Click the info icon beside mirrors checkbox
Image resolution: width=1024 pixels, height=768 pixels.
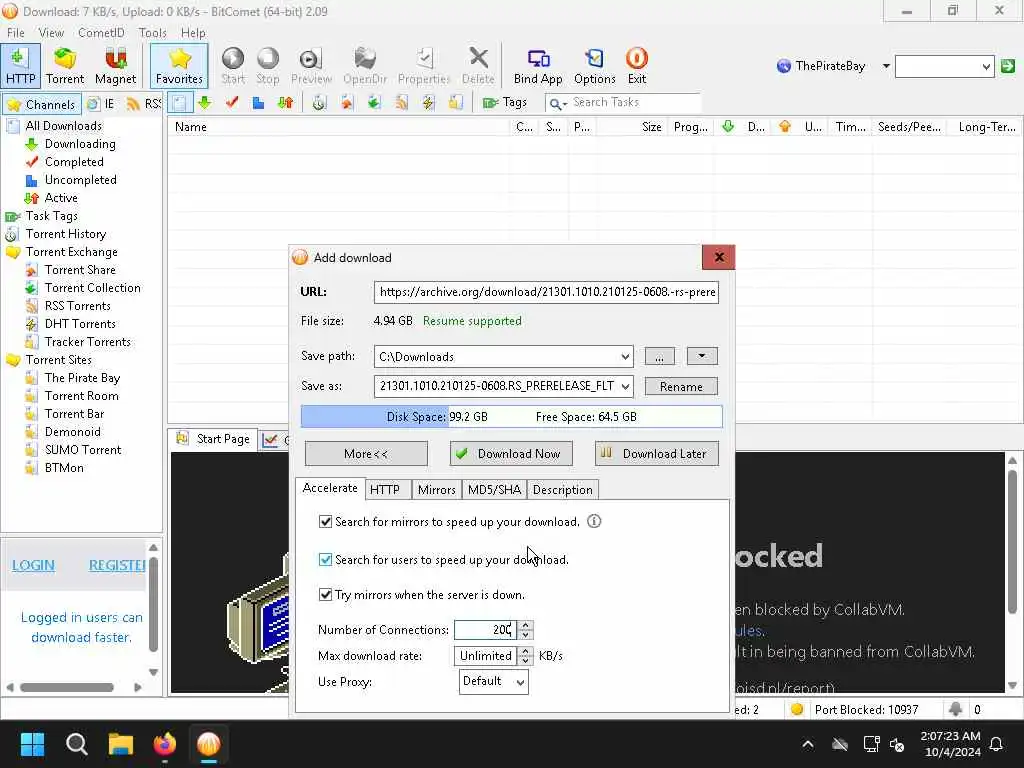[x=594, y=521]
